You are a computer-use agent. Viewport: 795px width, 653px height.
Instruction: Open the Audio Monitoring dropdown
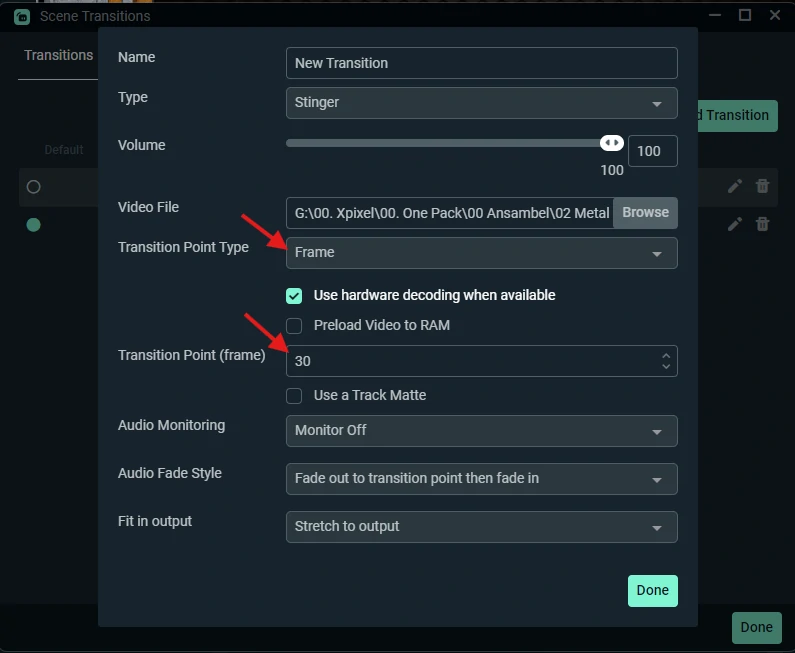[x=482, y=431]
